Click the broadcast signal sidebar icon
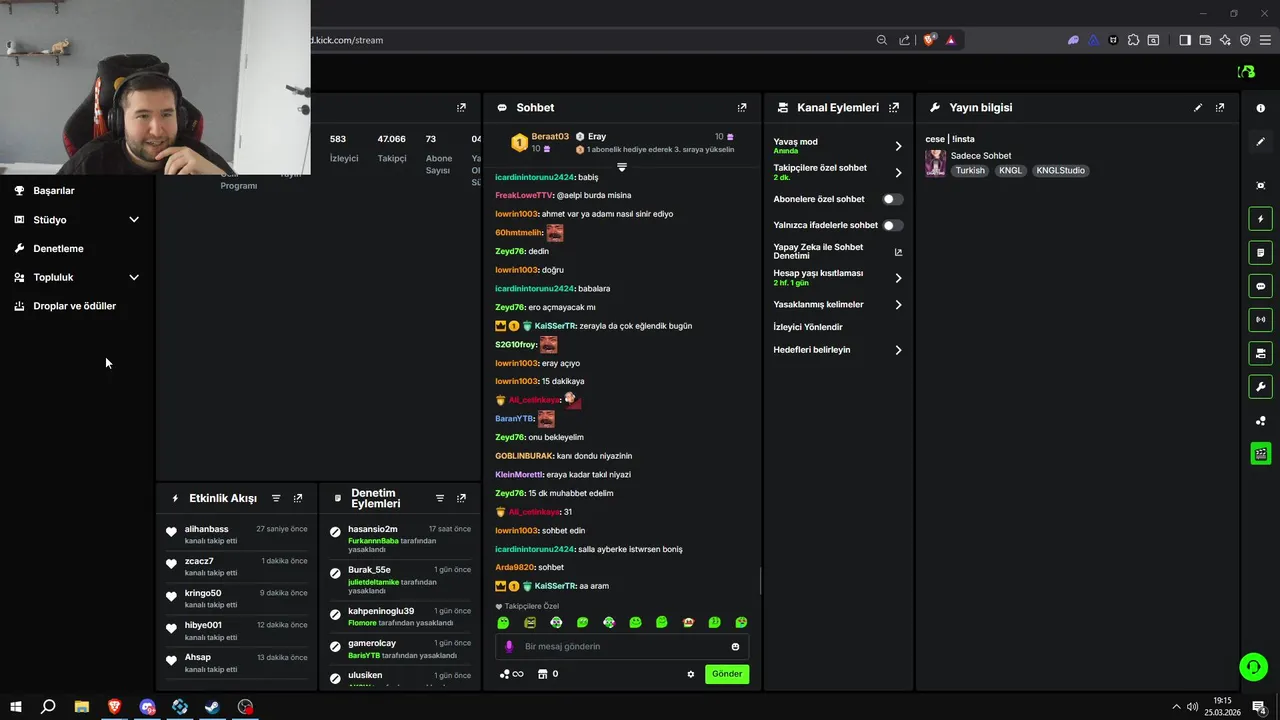The image size is (1280, 720). click(1260, 320)
